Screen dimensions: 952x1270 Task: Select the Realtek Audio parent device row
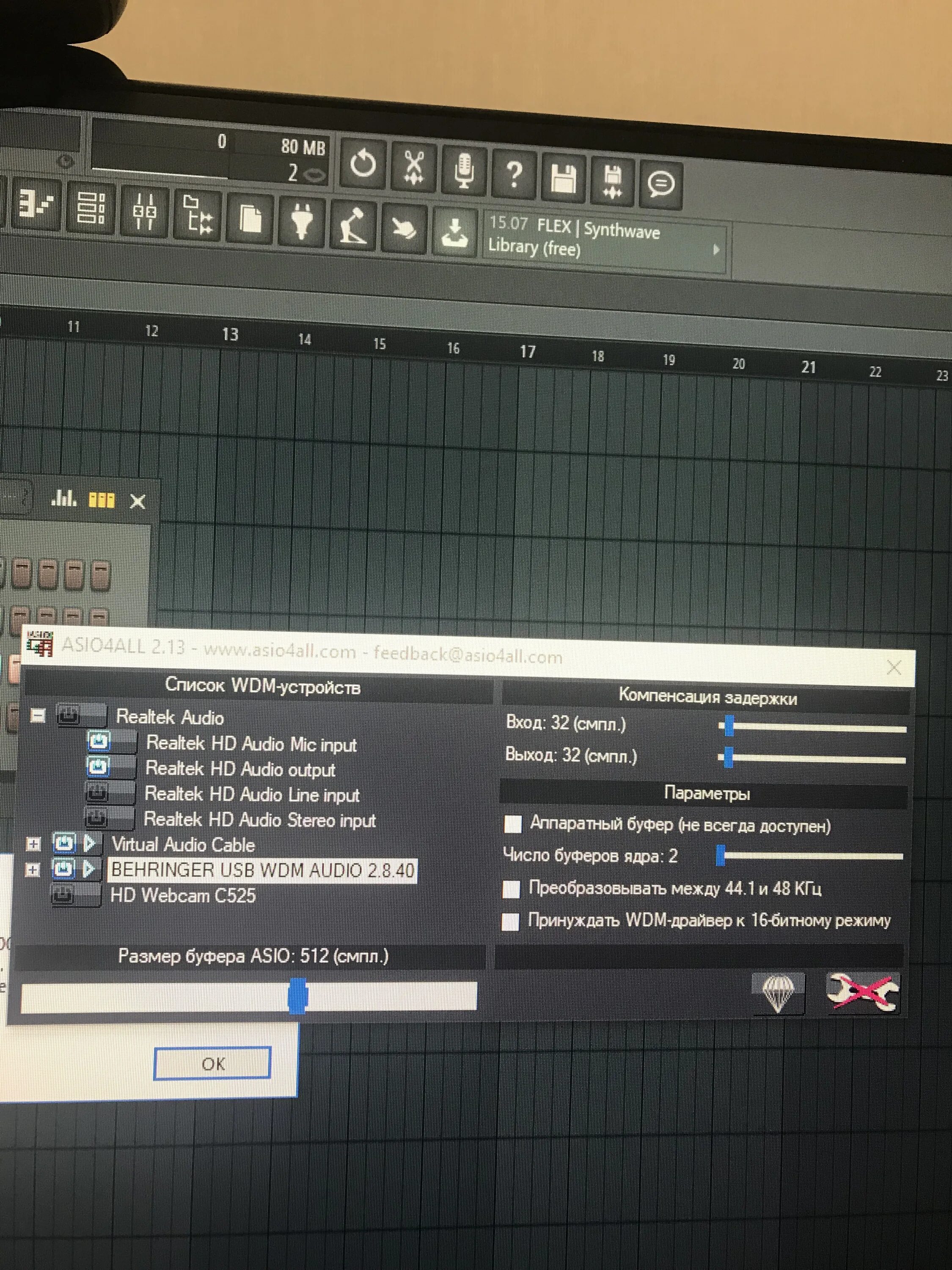(x=170, y=717)
